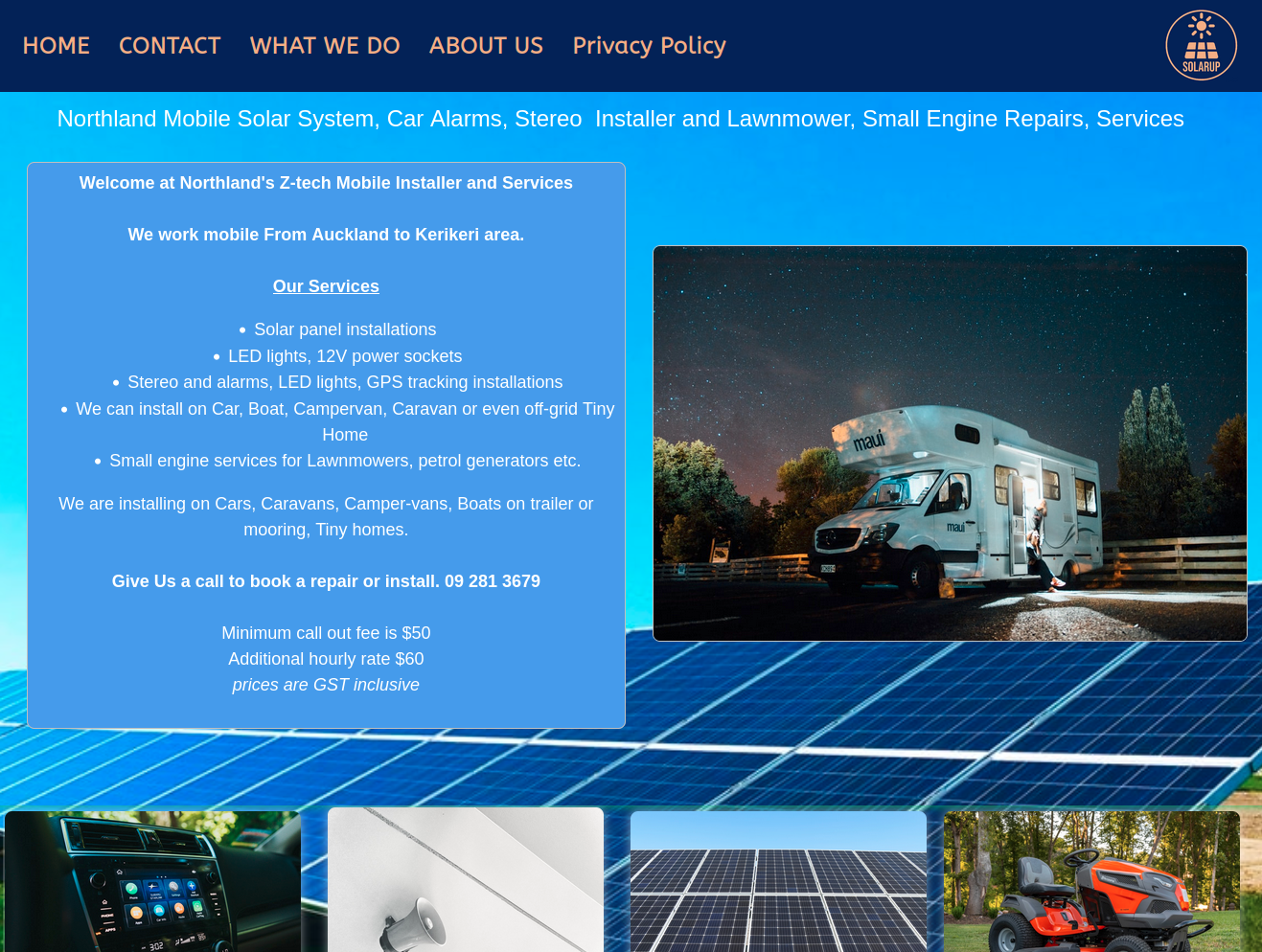
Task: Open the car stereo dashboard thumbnail
Action: 152,881
